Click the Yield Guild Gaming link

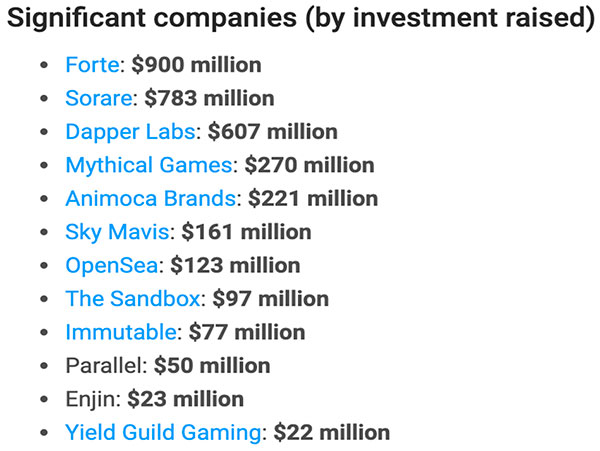[x=163, y=433]
